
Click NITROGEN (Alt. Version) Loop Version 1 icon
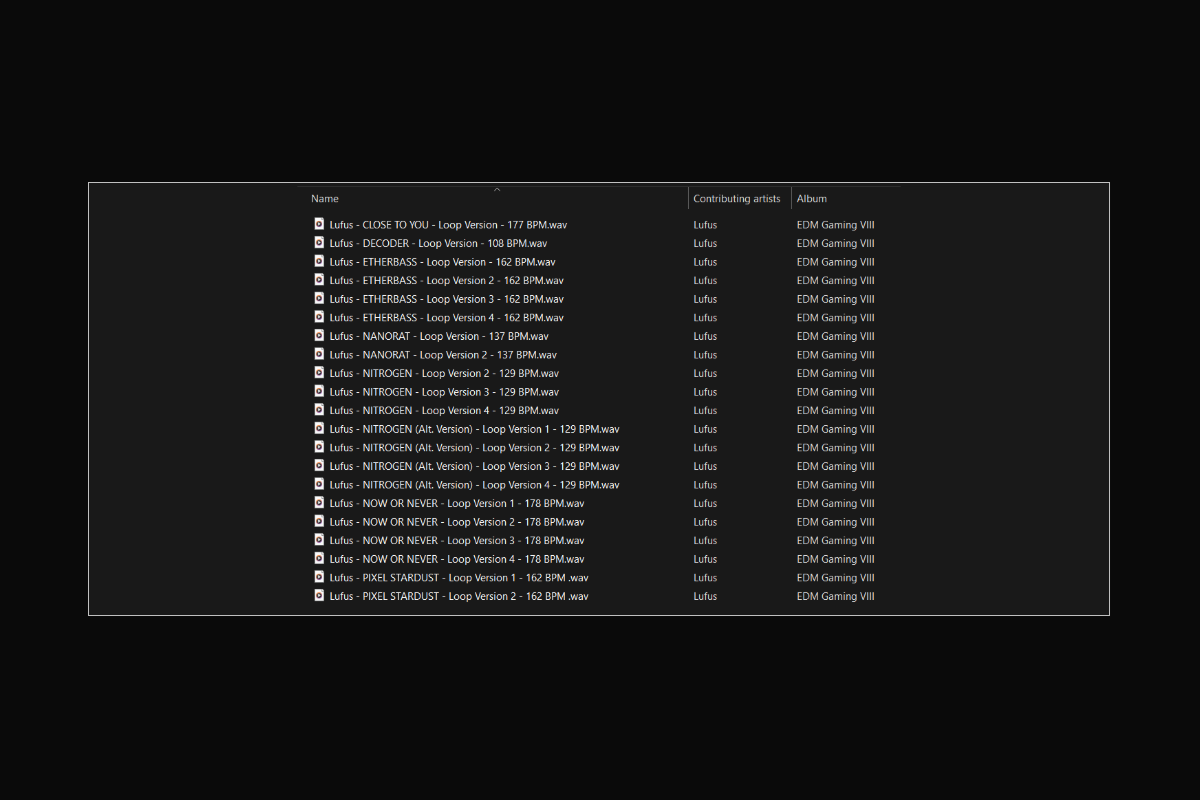[319, 428]
